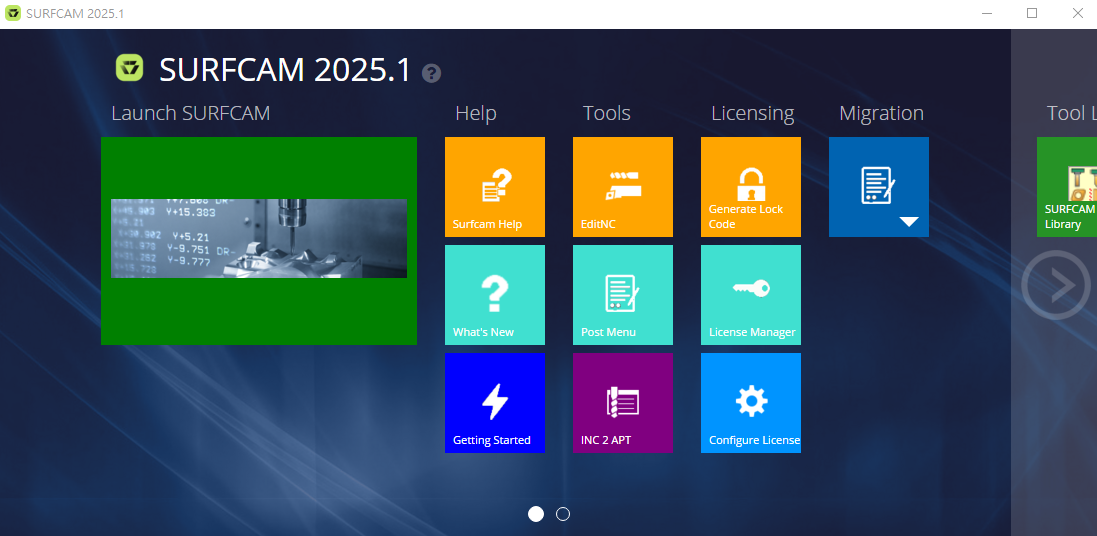The height and width of the screenshot is (536, 1097).
Task: Click the help question mark beside title
Action: 431,73
